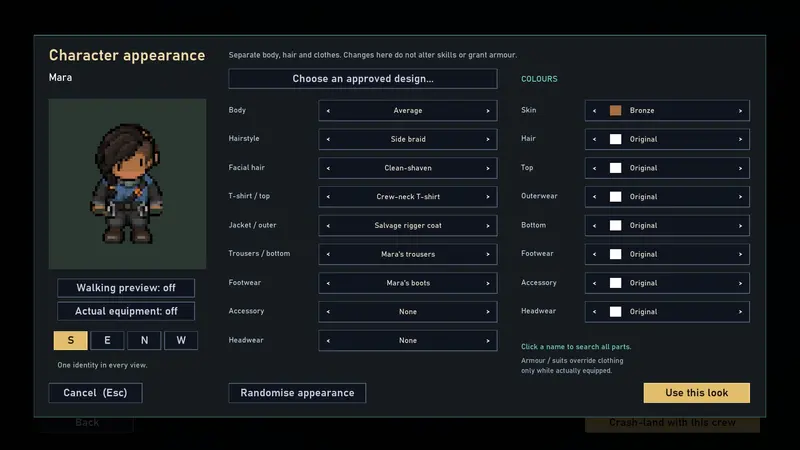
Task: Click next arrow for Jacket / outer
Action: click(488, 226)
